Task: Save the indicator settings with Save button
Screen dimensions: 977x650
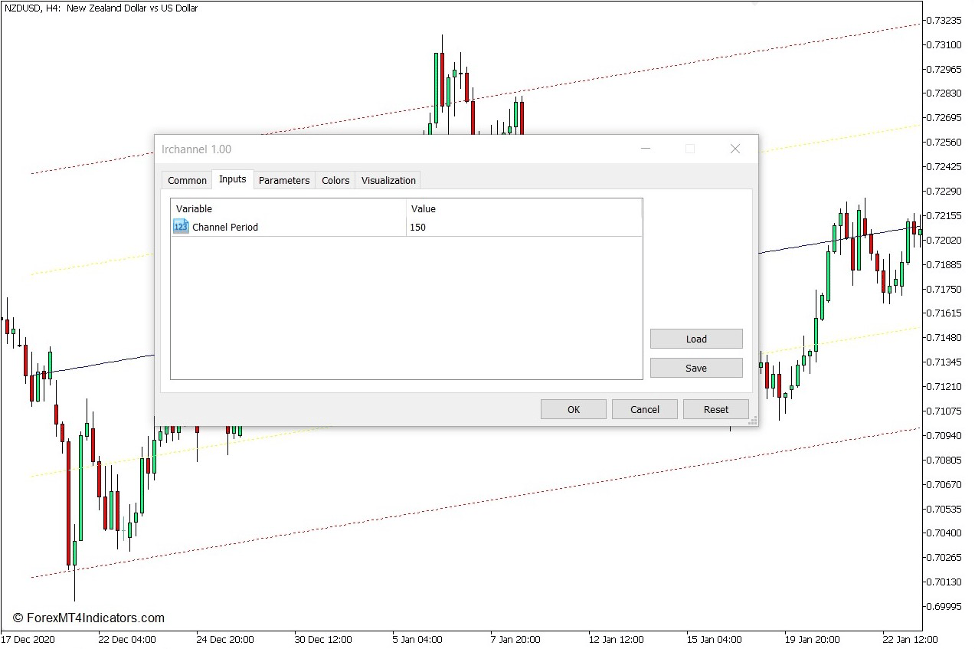Action: tap(696, 368)
